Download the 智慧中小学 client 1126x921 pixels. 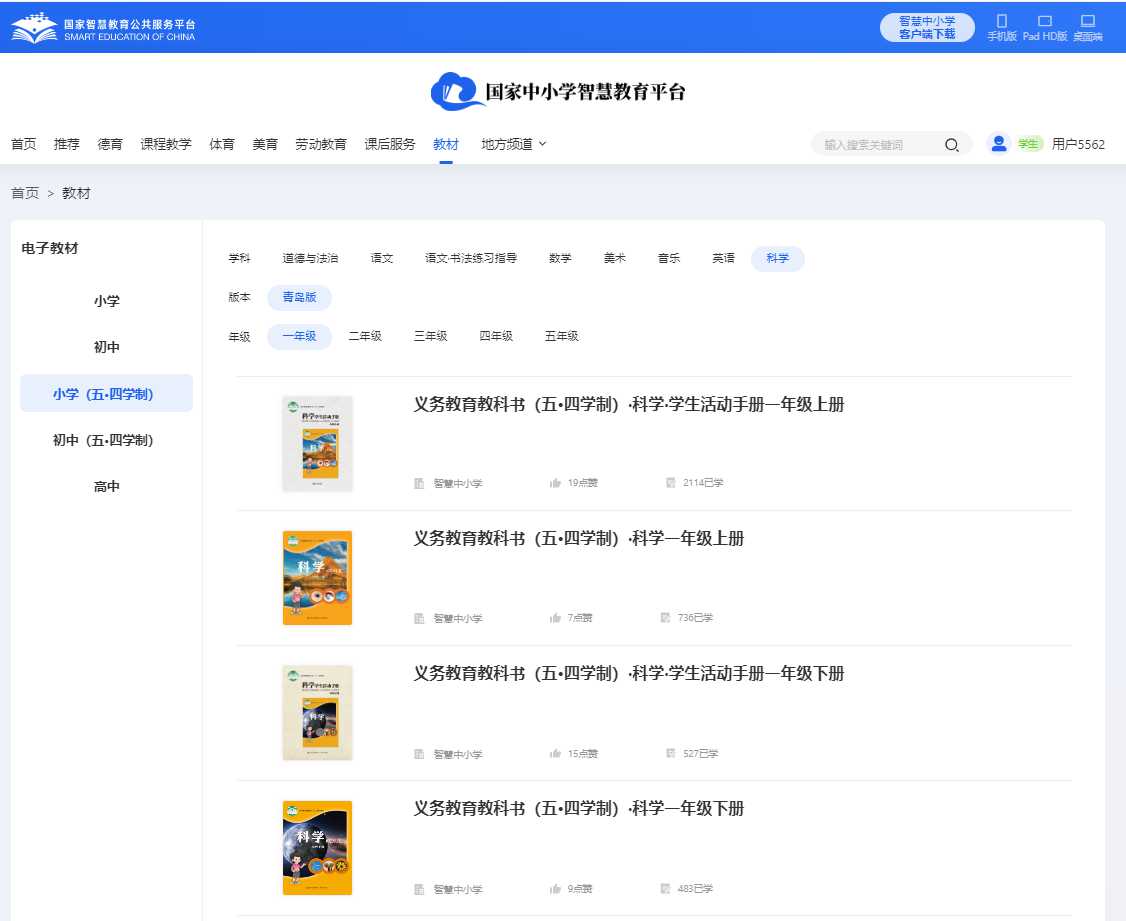pos(927,28)
